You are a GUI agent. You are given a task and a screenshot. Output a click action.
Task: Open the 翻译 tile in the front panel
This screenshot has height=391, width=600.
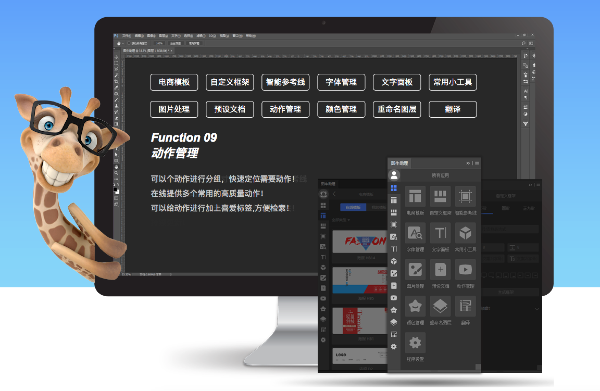tap(465, 306)
